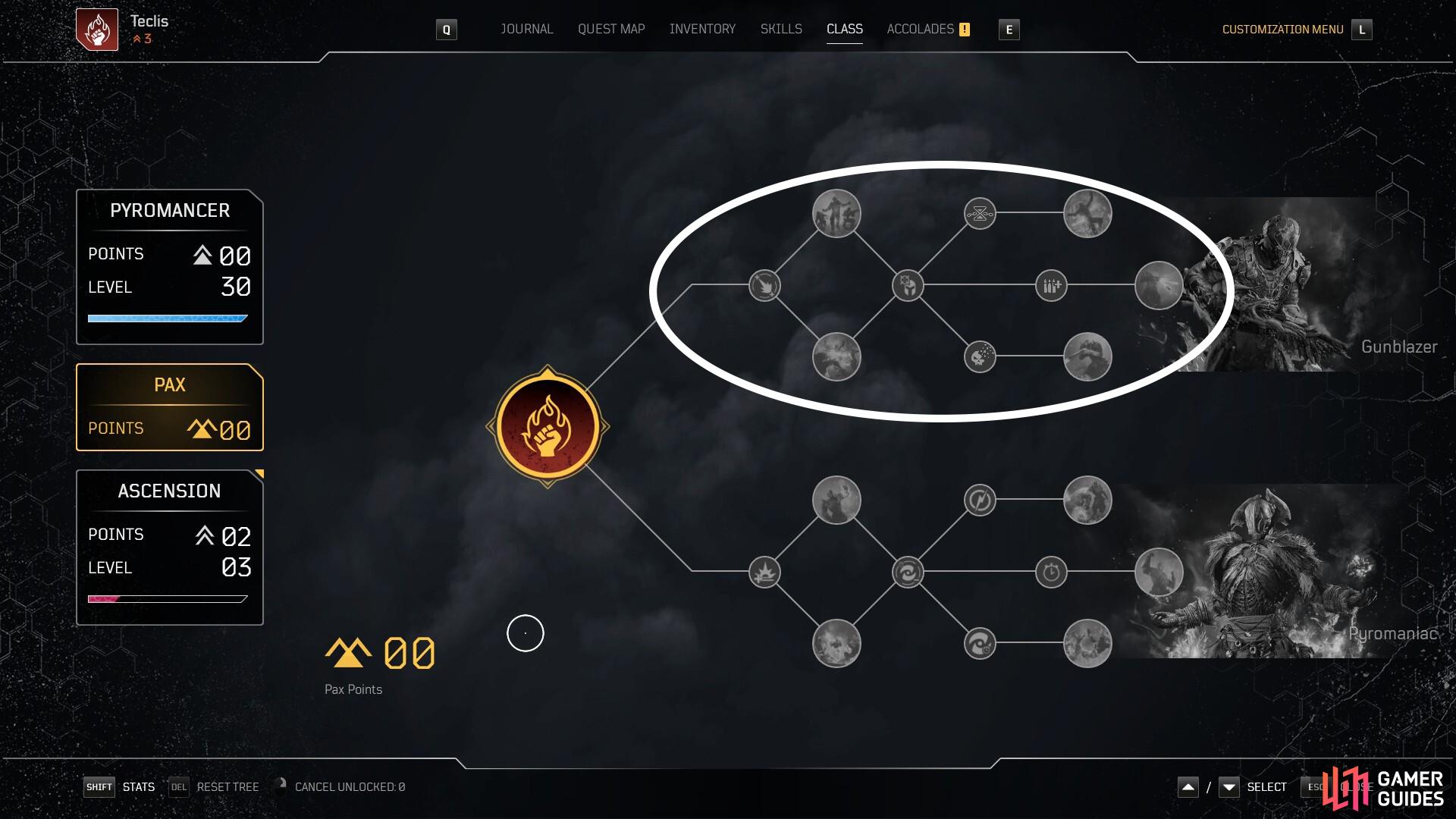
Task: Click the bar-chart stat skill node
Action: tap(1052, 285)
